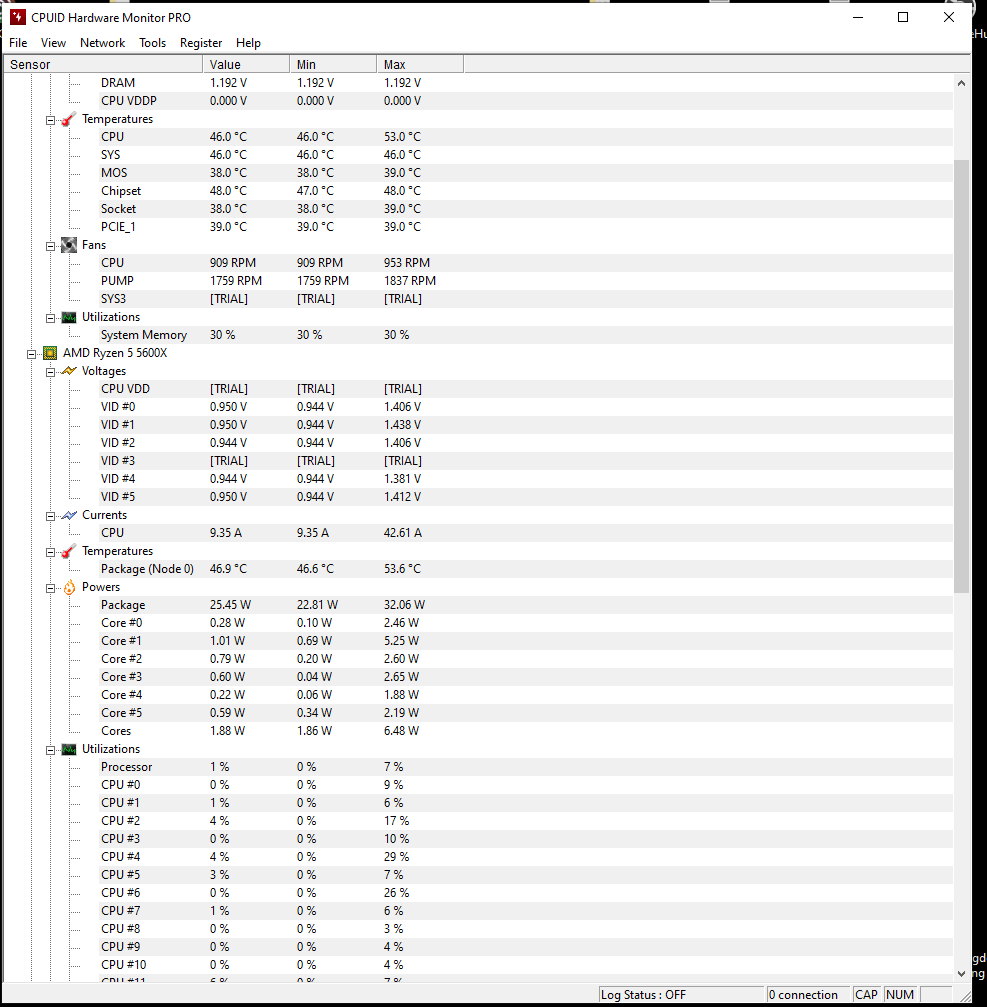The width and height of the screenshot is (987, 1007).
Task: Collapse the Temperatures section containing Package (Node 0)
Action: click(50, 552)
